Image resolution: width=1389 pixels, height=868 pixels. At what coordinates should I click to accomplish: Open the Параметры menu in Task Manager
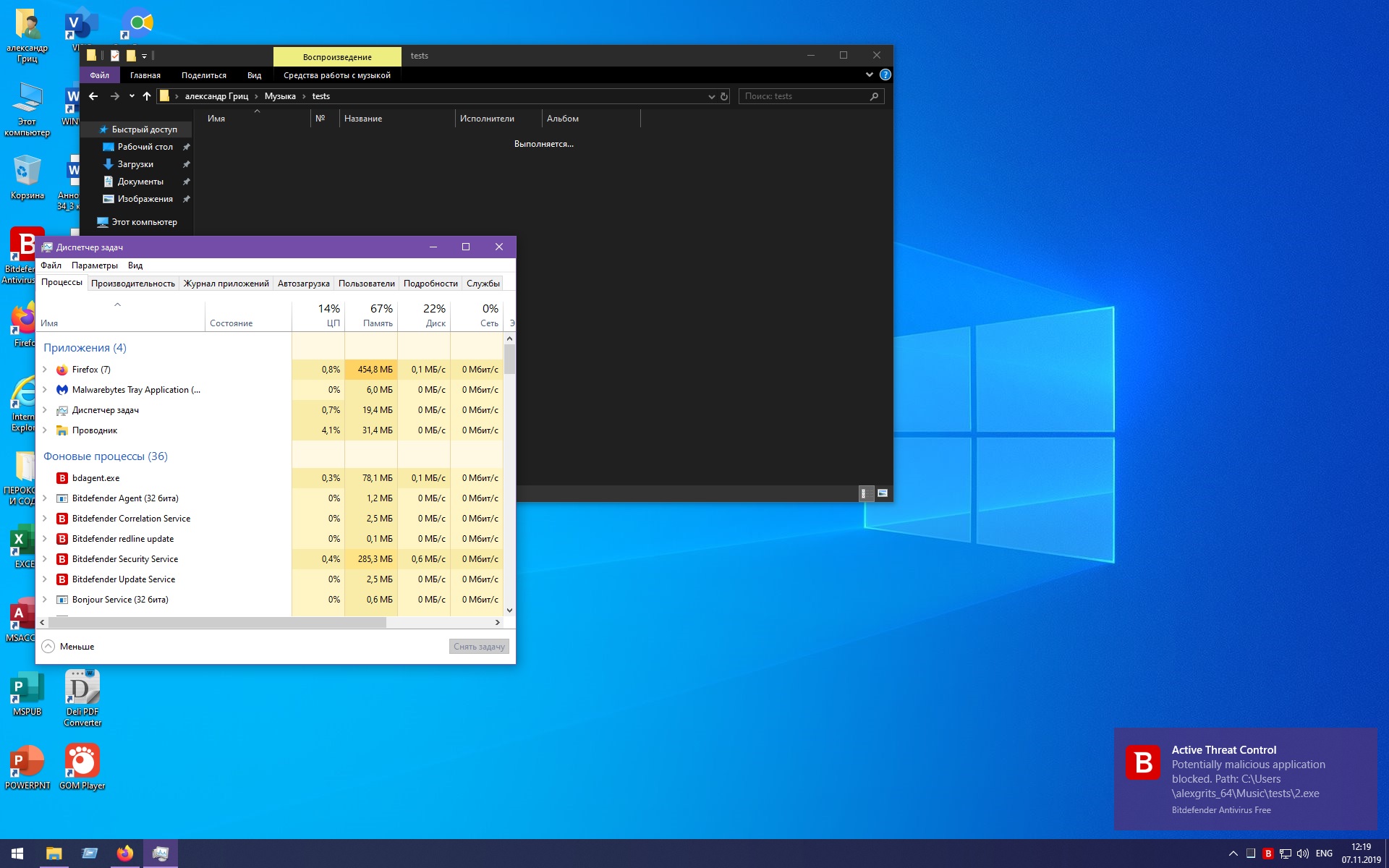pos(94,265)
